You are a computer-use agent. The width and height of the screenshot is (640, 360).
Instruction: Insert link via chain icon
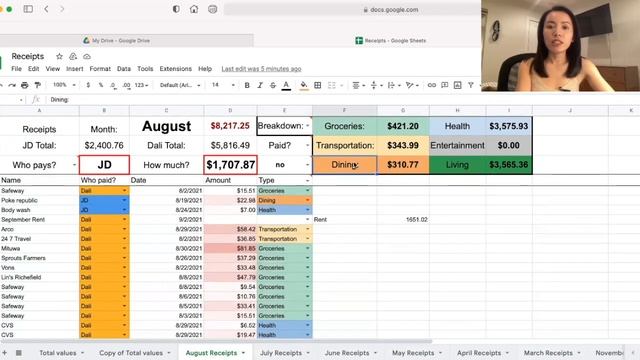[431, 85]
